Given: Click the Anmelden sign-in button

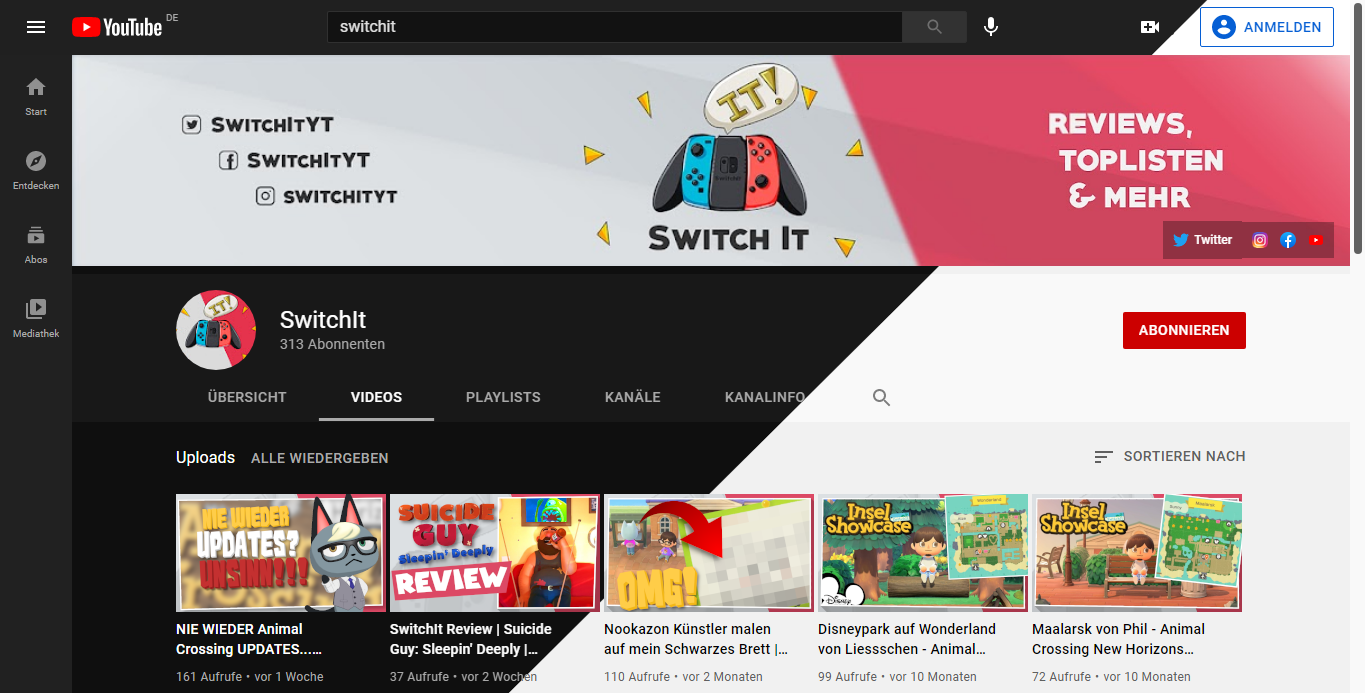Looking at the screenshot, I should pyautogui.click(x=1267, y=28).
